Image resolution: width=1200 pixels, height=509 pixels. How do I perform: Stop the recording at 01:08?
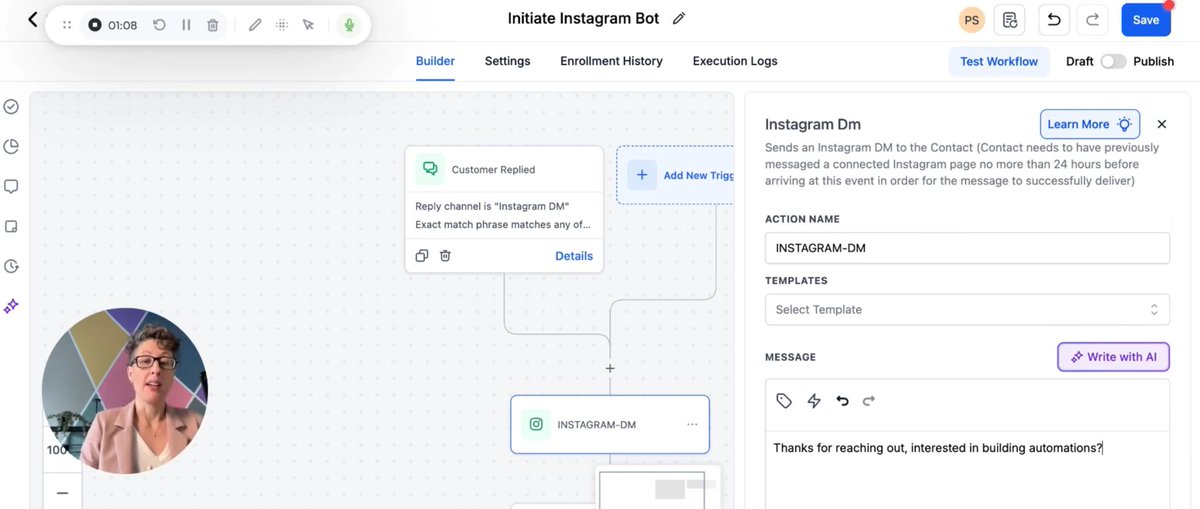(95, 25)
